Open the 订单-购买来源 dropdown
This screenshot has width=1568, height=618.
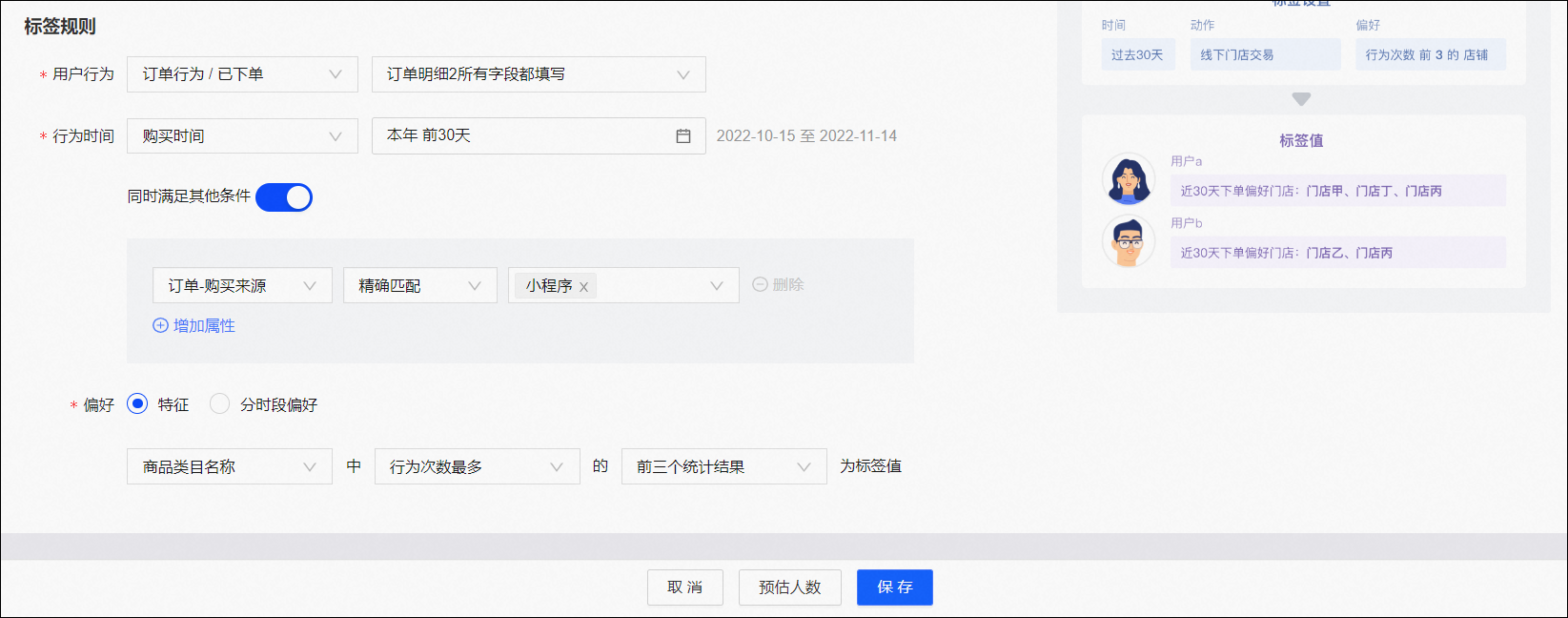(x=242, y=285)
